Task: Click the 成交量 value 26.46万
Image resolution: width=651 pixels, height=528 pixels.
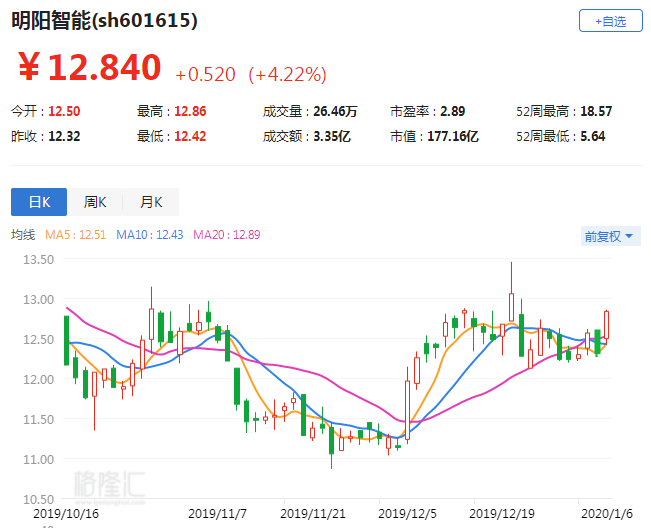Action: [335, 111]
